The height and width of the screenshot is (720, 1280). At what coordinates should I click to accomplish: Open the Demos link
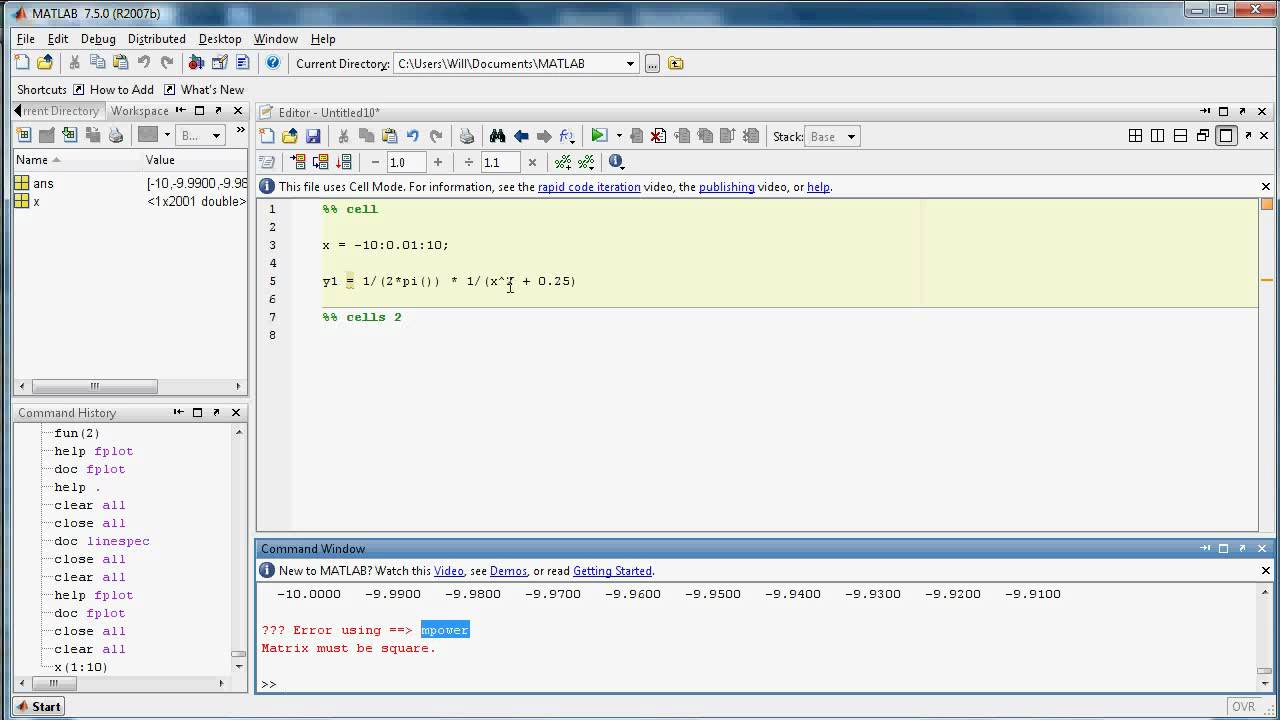[508, 571]
